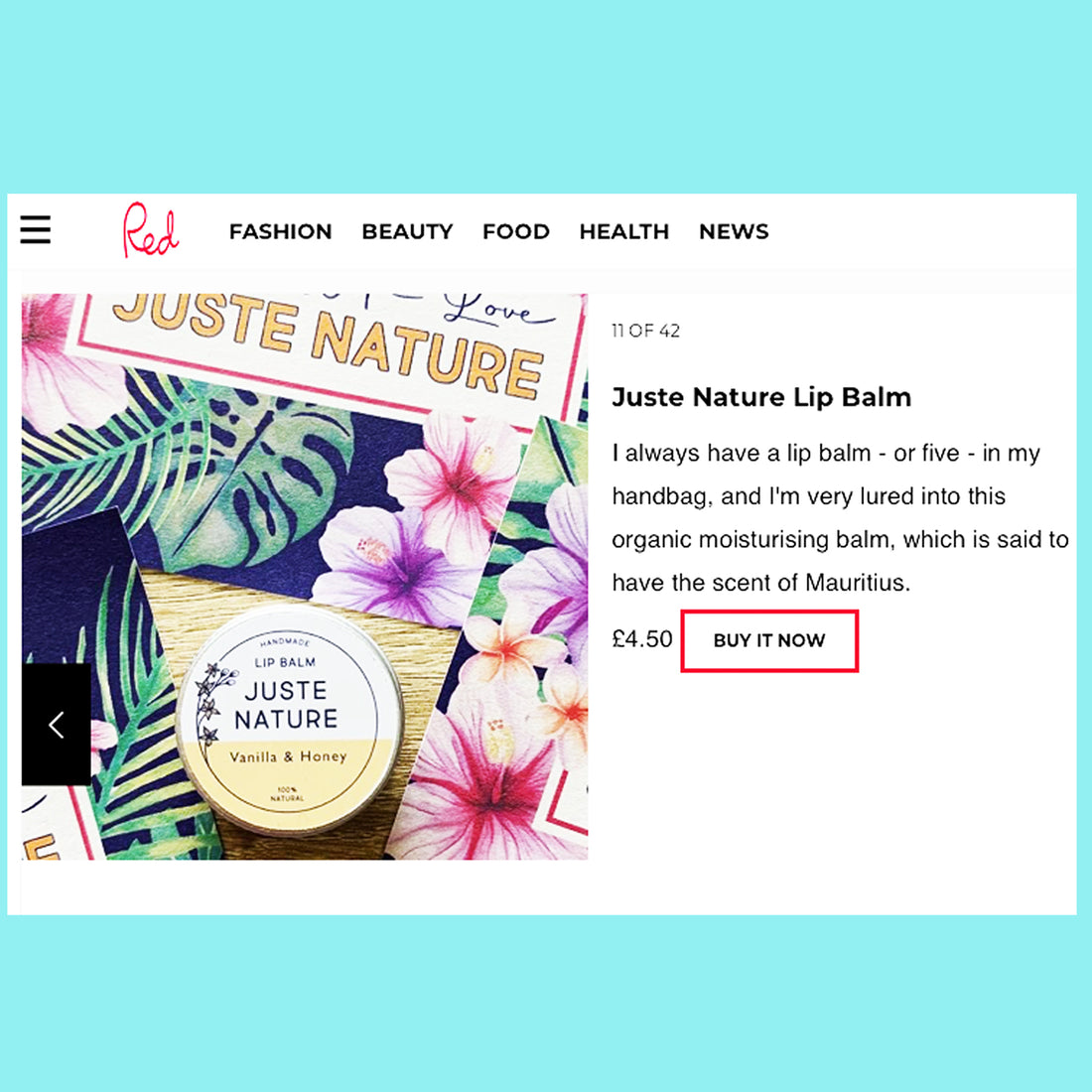Click the 11 of 42 slide counter

(x=645, y=331)
